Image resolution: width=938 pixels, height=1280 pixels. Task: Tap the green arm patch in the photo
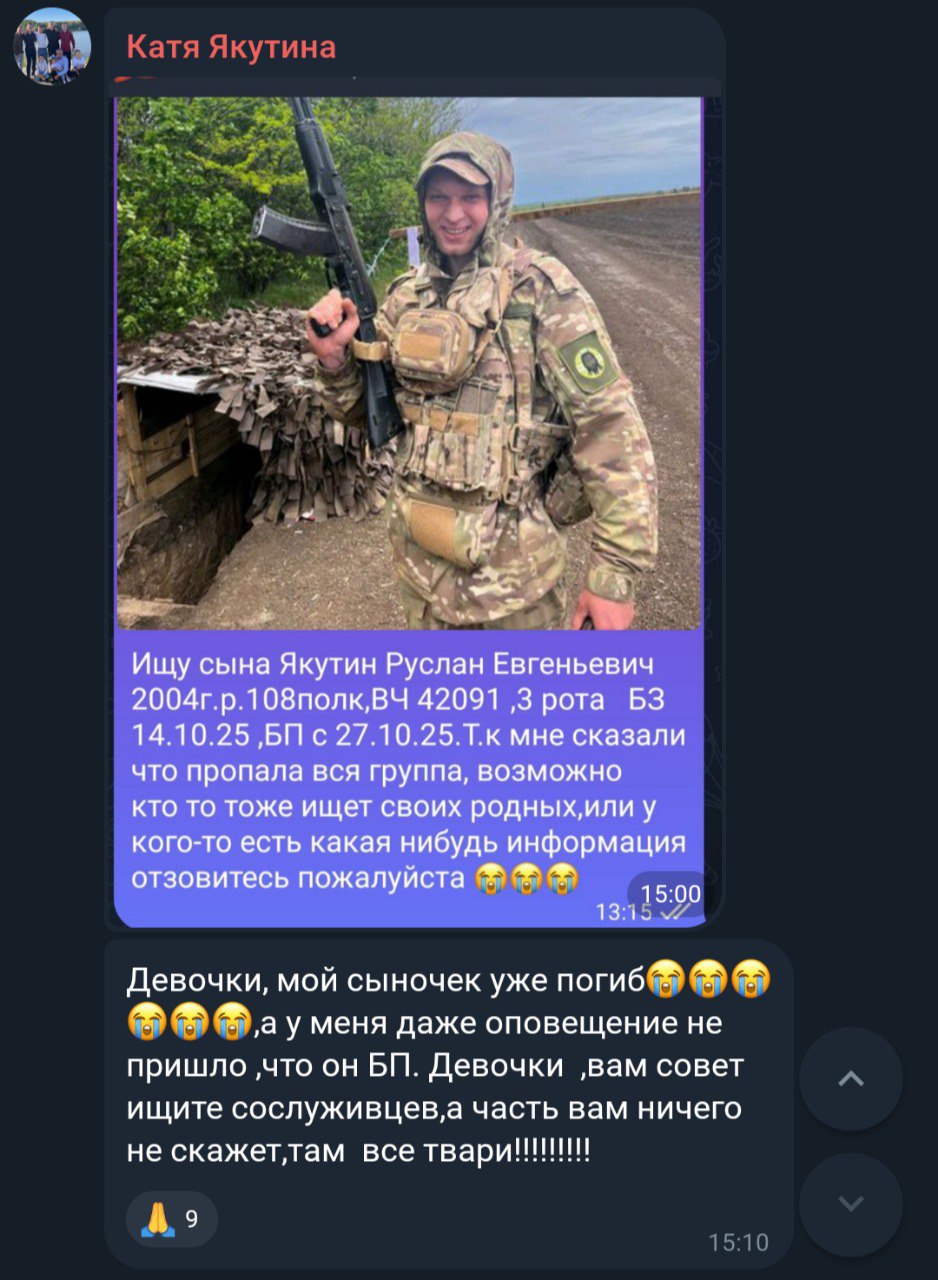(588, 362)
